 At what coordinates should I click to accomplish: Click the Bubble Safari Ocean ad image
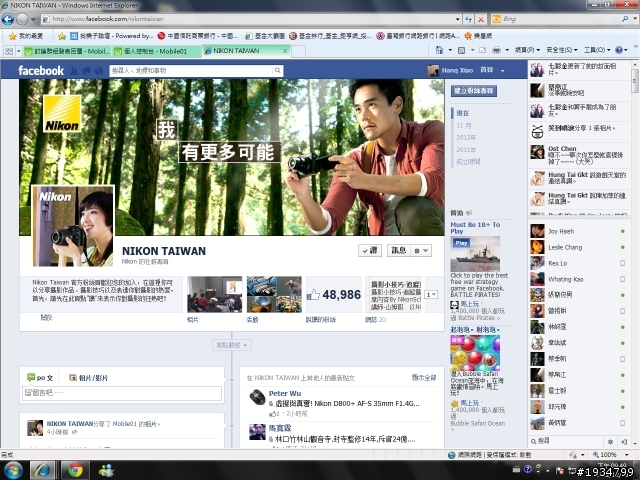click(475, 353)
